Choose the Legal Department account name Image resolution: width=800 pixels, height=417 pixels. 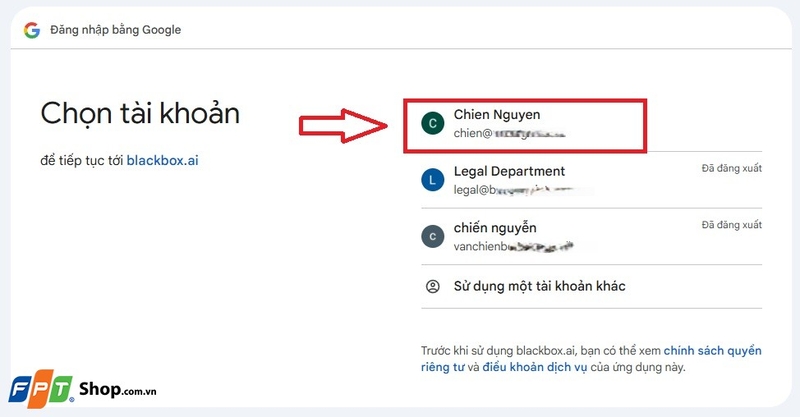coord(509,171)
